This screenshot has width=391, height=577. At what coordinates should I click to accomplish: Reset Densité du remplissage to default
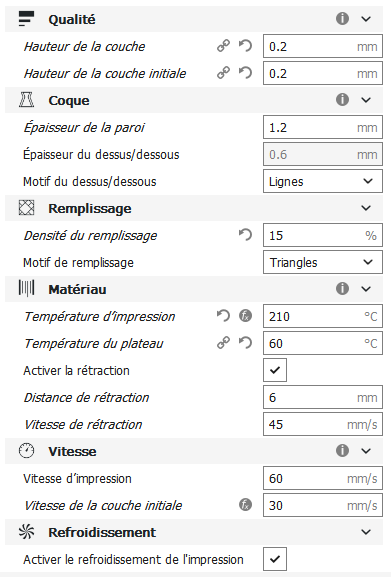coord(245,235)
